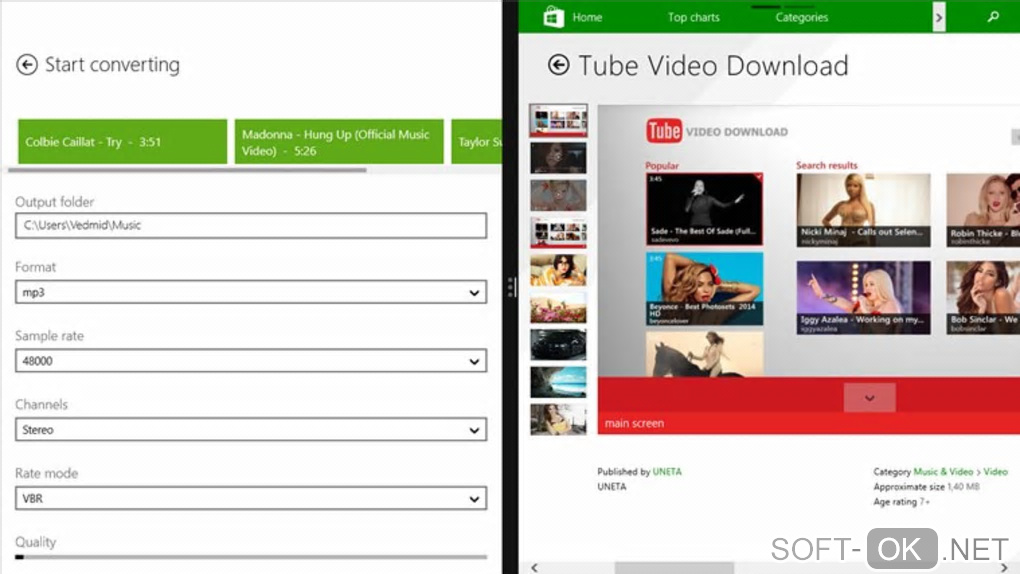The height and width of the screenshot is (574, 1020).
Task: Select the second screenshot thumbnail
Action: pos(558,158)
